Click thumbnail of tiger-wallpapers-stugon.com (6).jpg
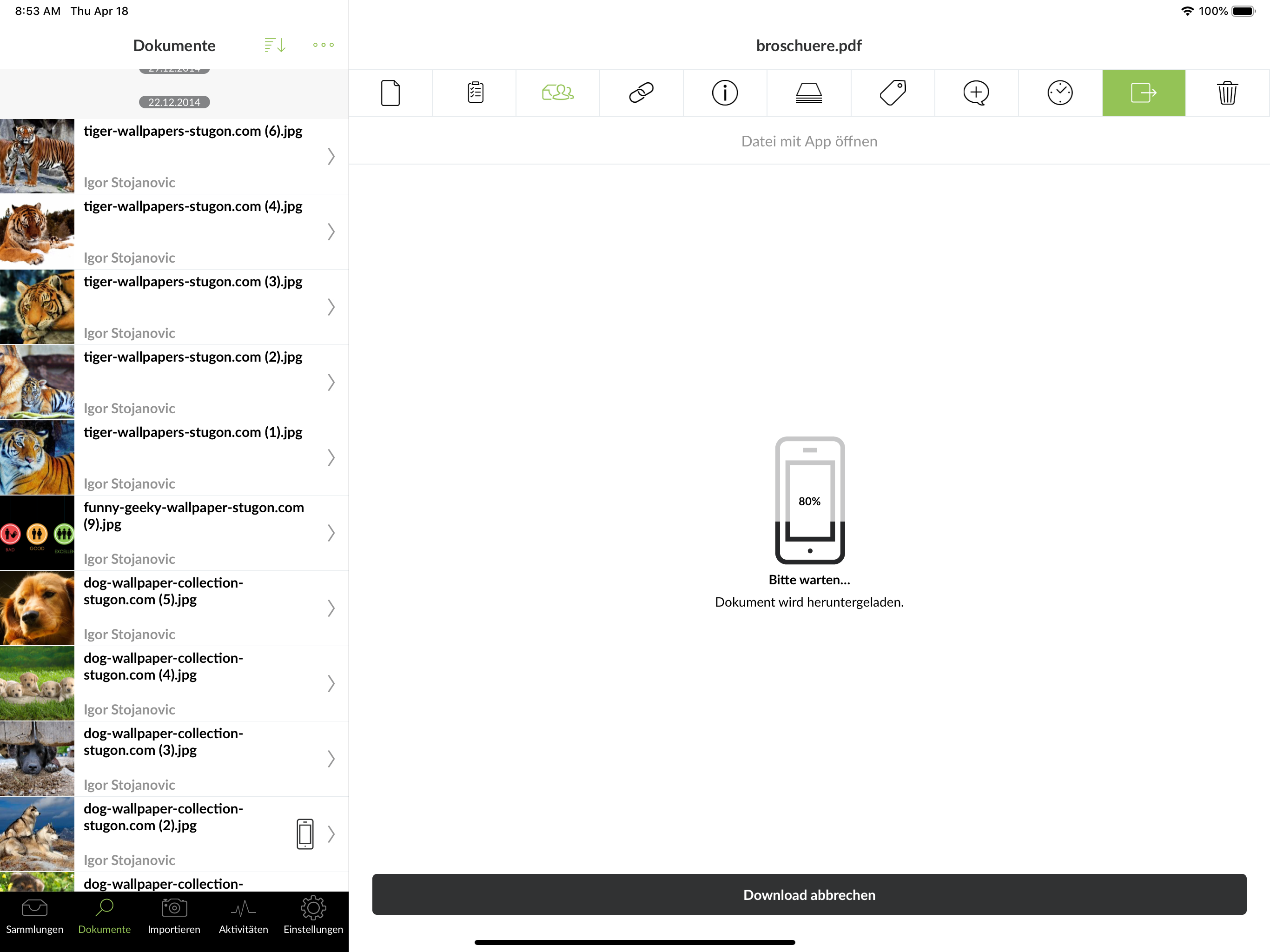The image size is (1270, 952). tap(37, 156)
